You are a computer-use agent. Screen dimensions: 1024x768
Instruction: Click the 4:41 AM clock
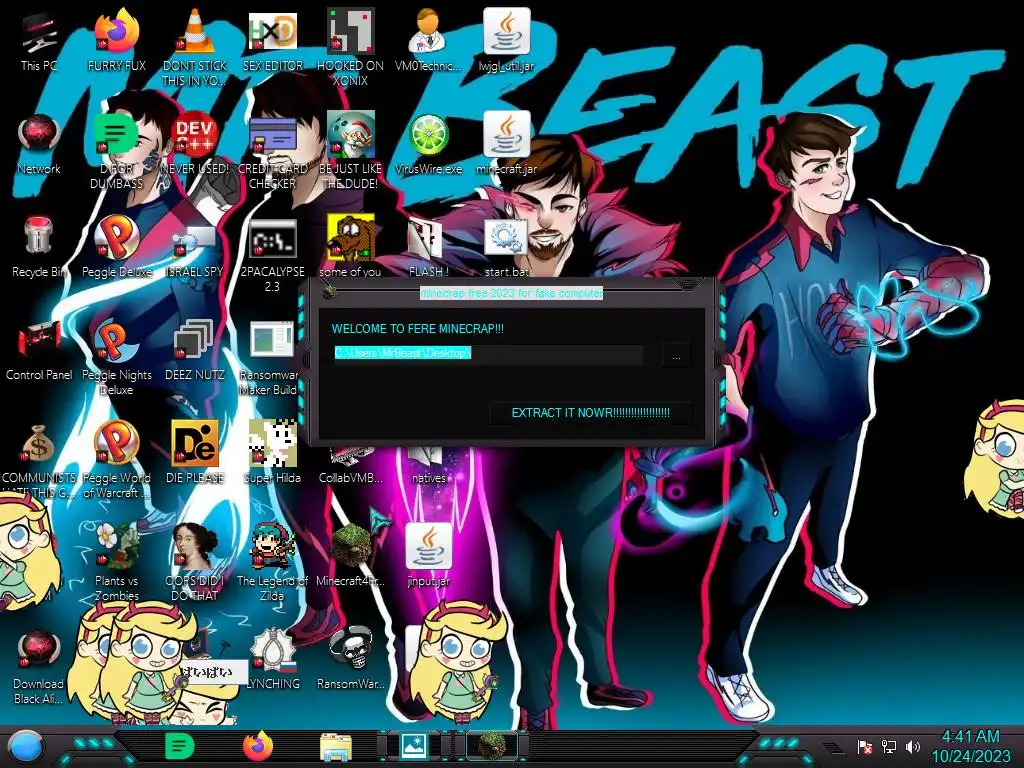click(x=970, y=737)
